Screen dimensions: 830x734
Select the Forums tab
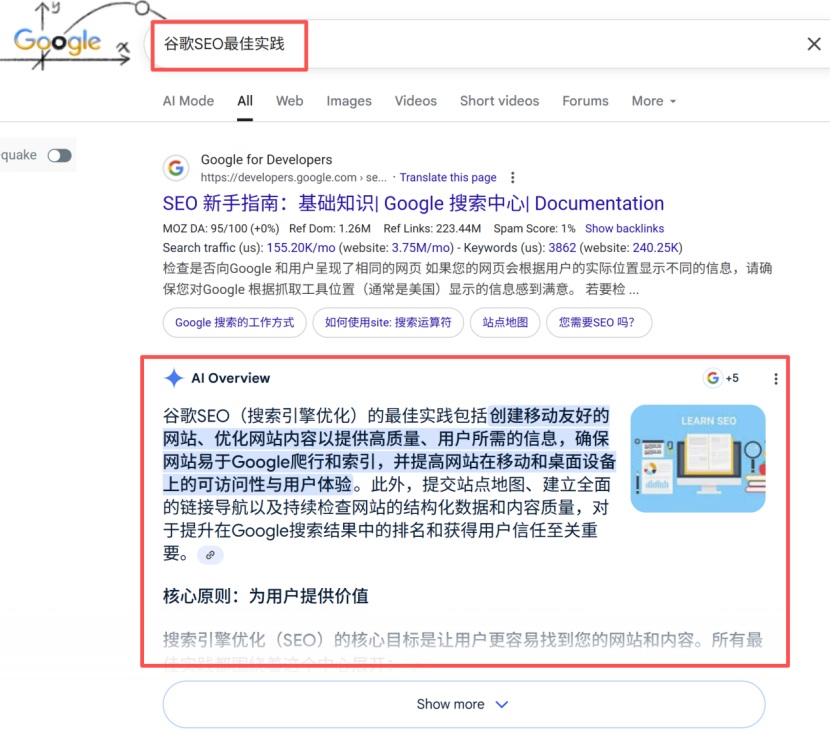point(585,101)
